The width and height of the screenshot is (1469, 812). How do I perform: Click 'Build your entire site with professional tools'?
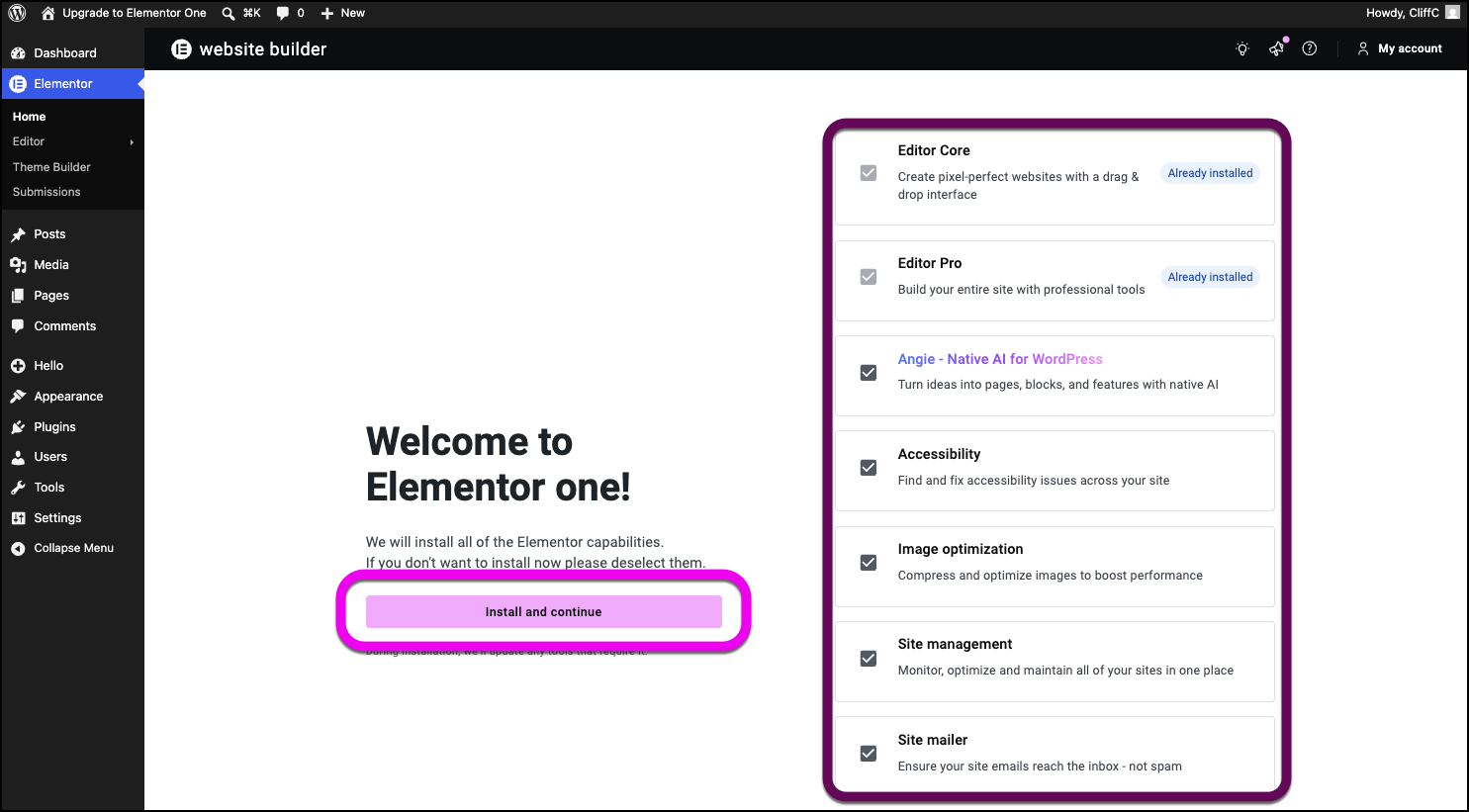(x=1021, y=290)
